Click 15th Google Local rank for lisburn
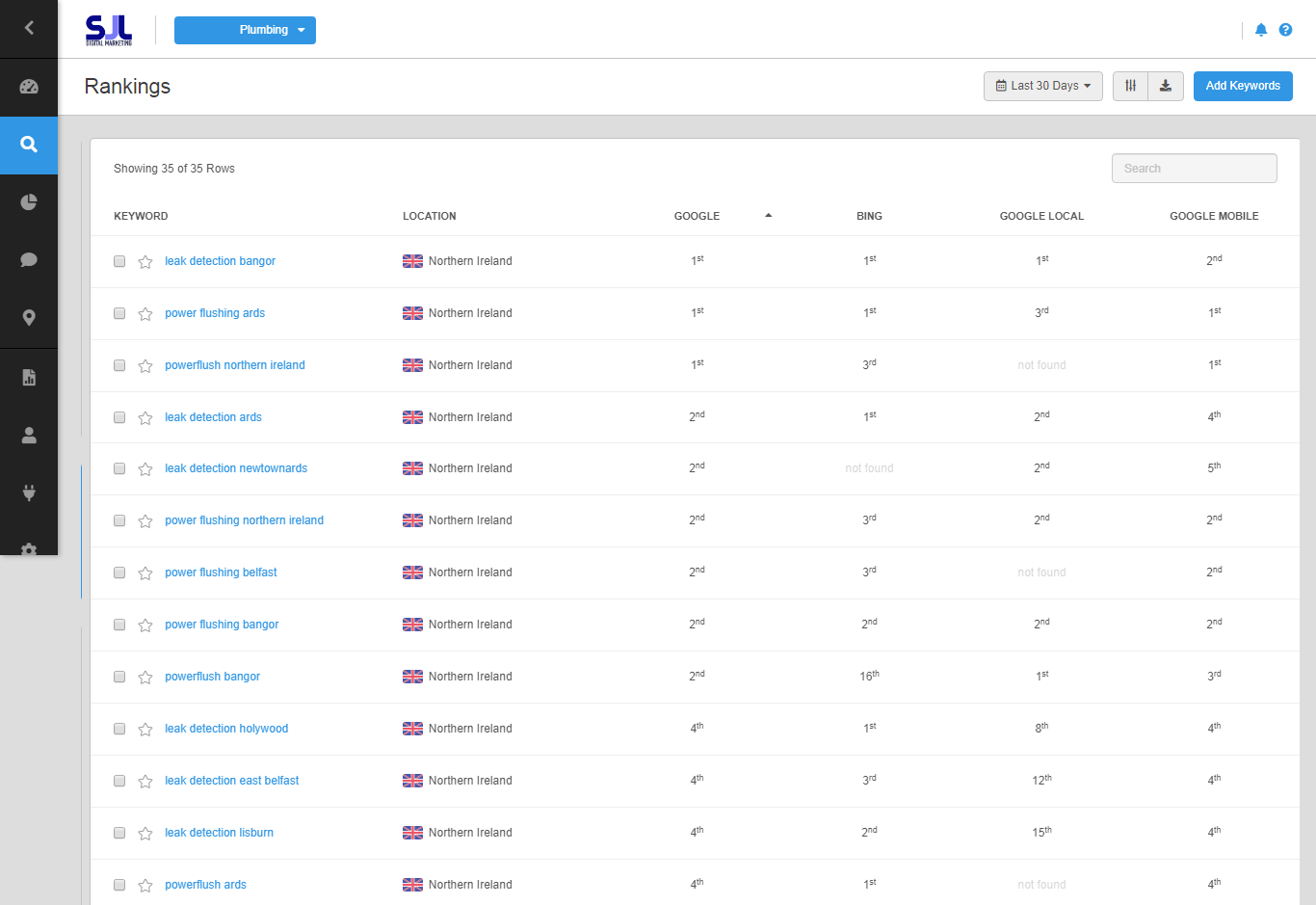Viewport: 1316px width, 905px height. coord(1041,833)
